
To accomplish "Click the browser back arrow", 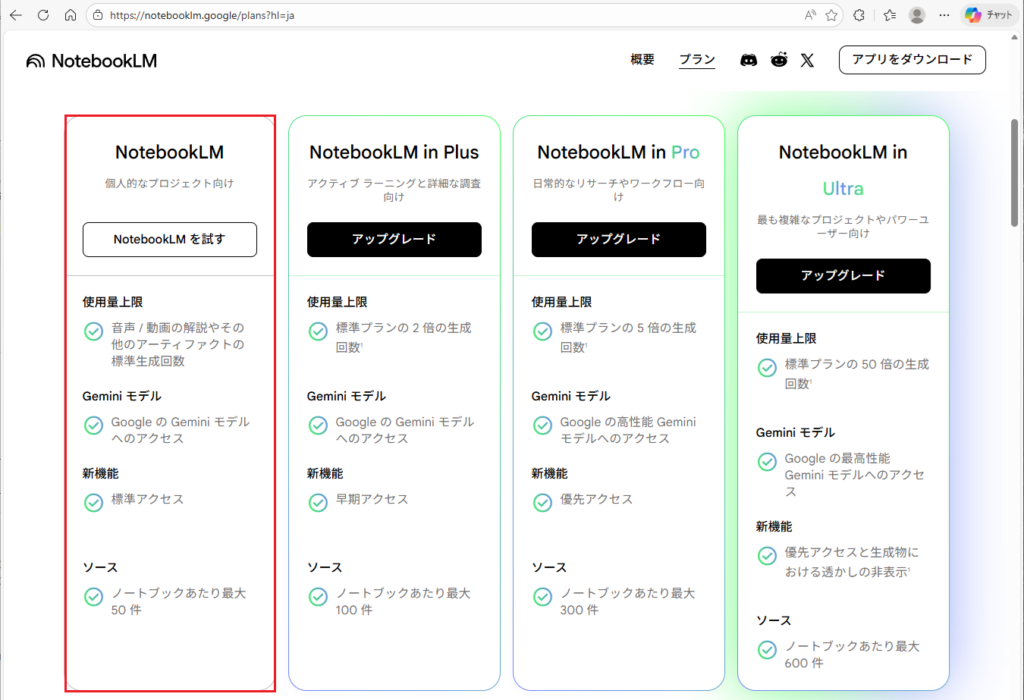I will 16,15.
